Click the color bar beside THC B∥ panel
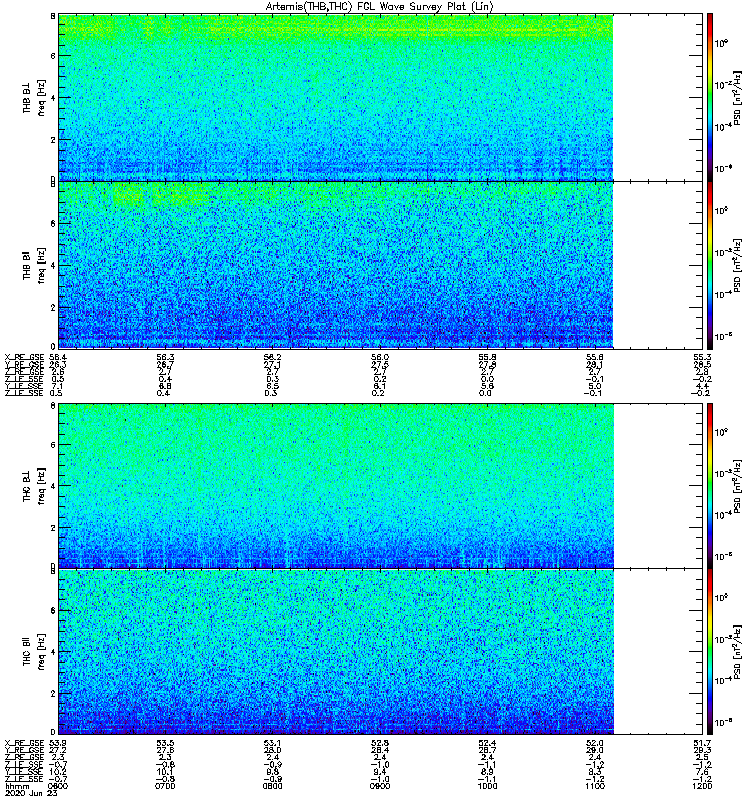 (x=709, y=652)
